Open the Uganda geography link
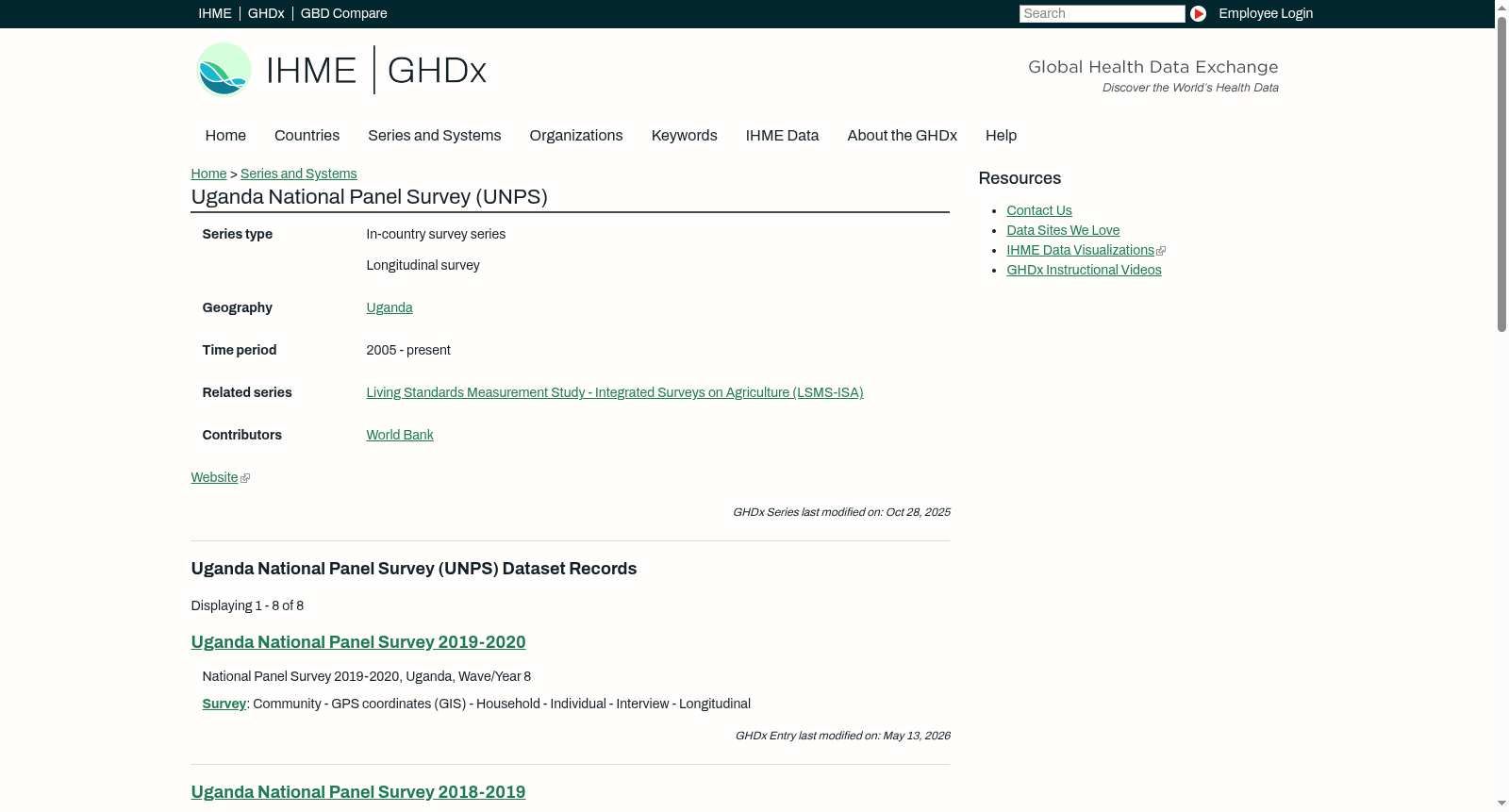The image size is (1509, 812). [x=390, y=307]
